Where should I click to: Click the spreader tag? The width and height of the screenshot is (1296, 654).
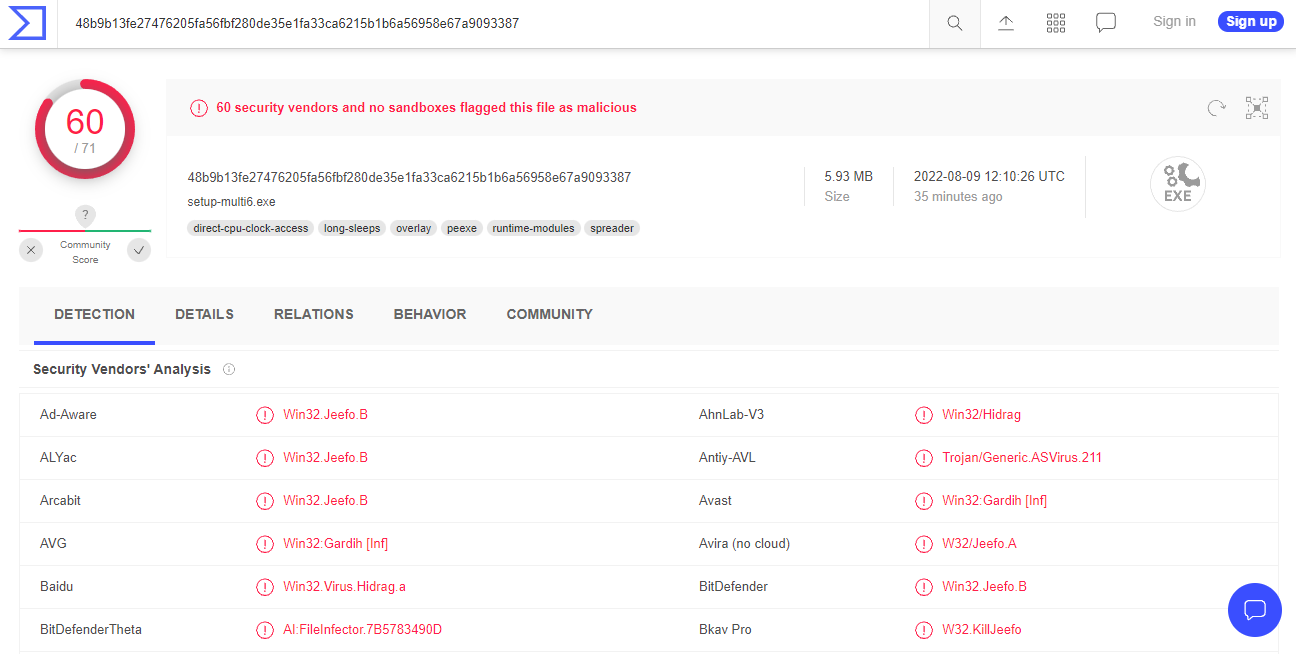click(x=612, y=228)
